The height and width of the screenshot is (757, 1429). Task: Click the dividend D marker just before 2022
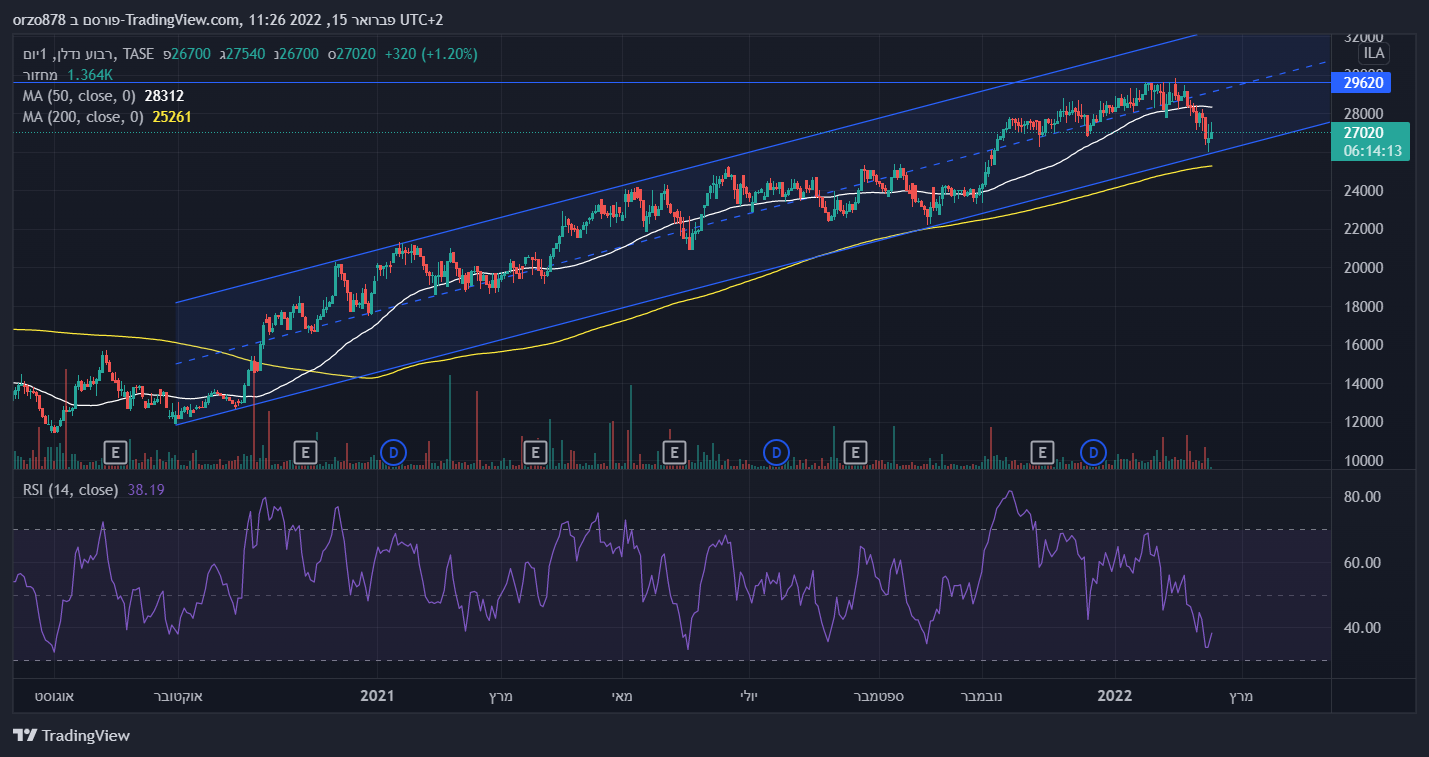click(1096, 453)
